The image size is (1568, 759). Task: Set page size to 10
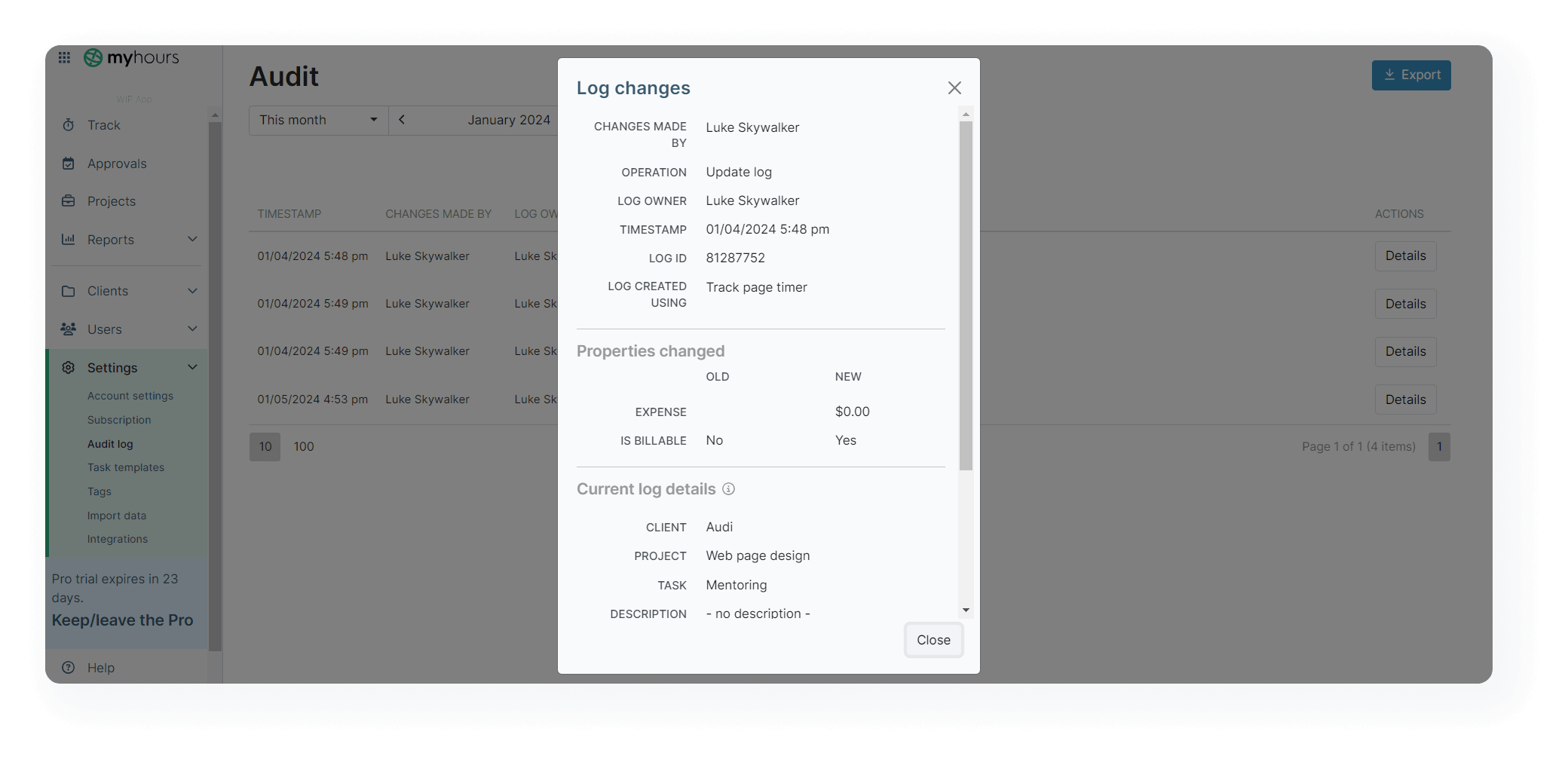click(x=265, y=447)
